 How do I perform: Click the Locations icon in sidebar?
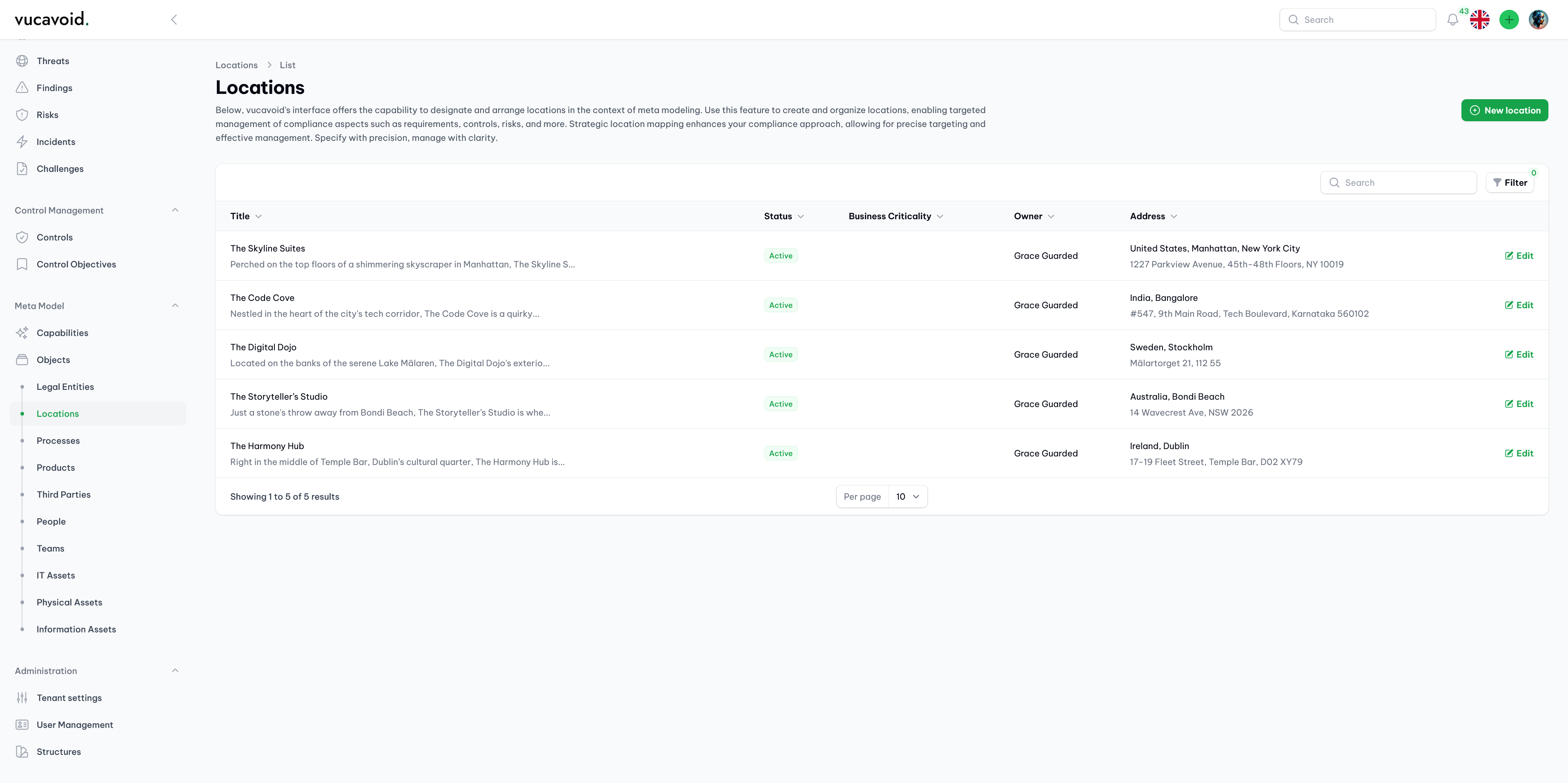click(x=22, y=413)
